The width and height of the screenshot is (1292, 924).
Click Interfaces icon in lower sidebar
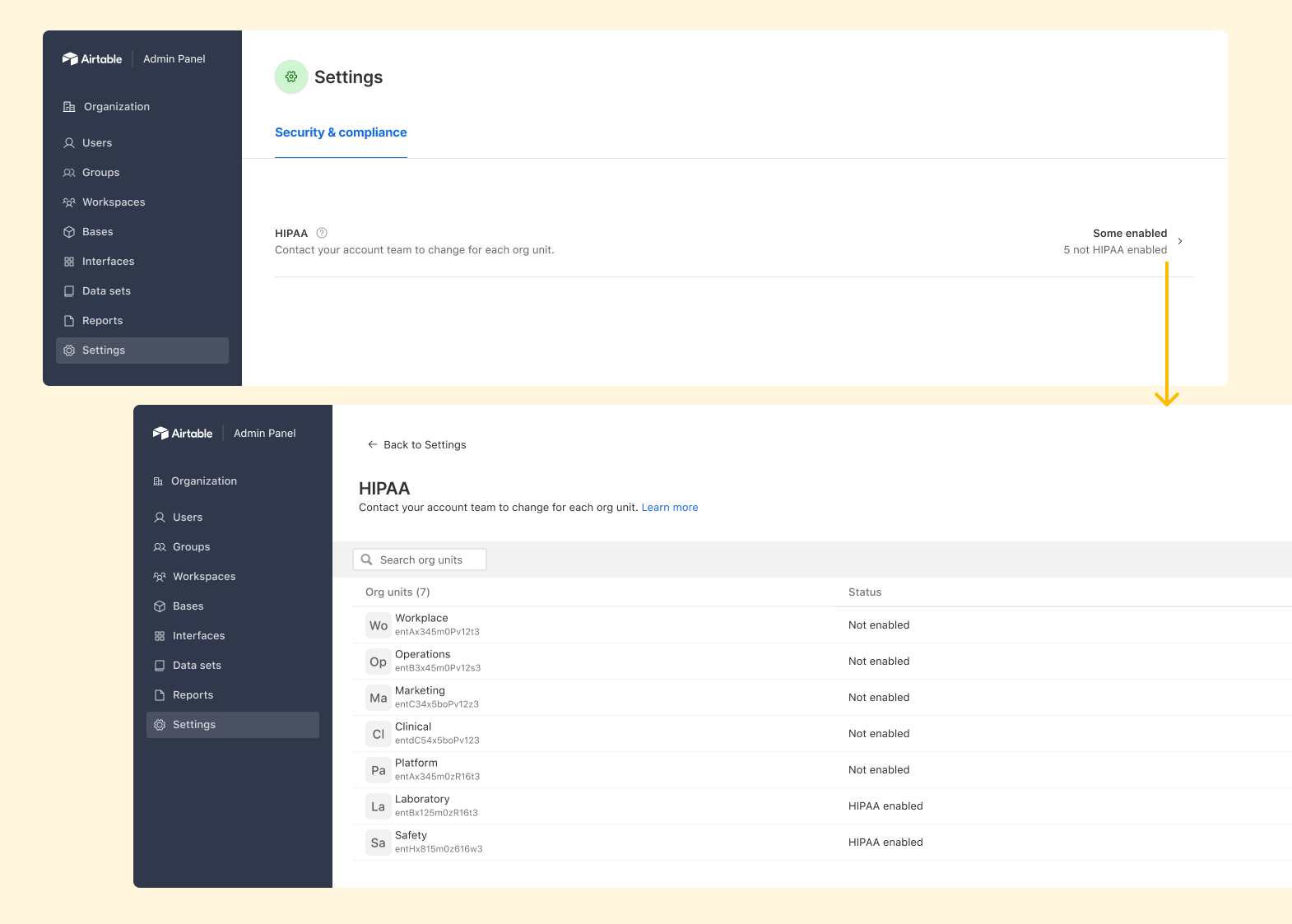coord(160,636)
